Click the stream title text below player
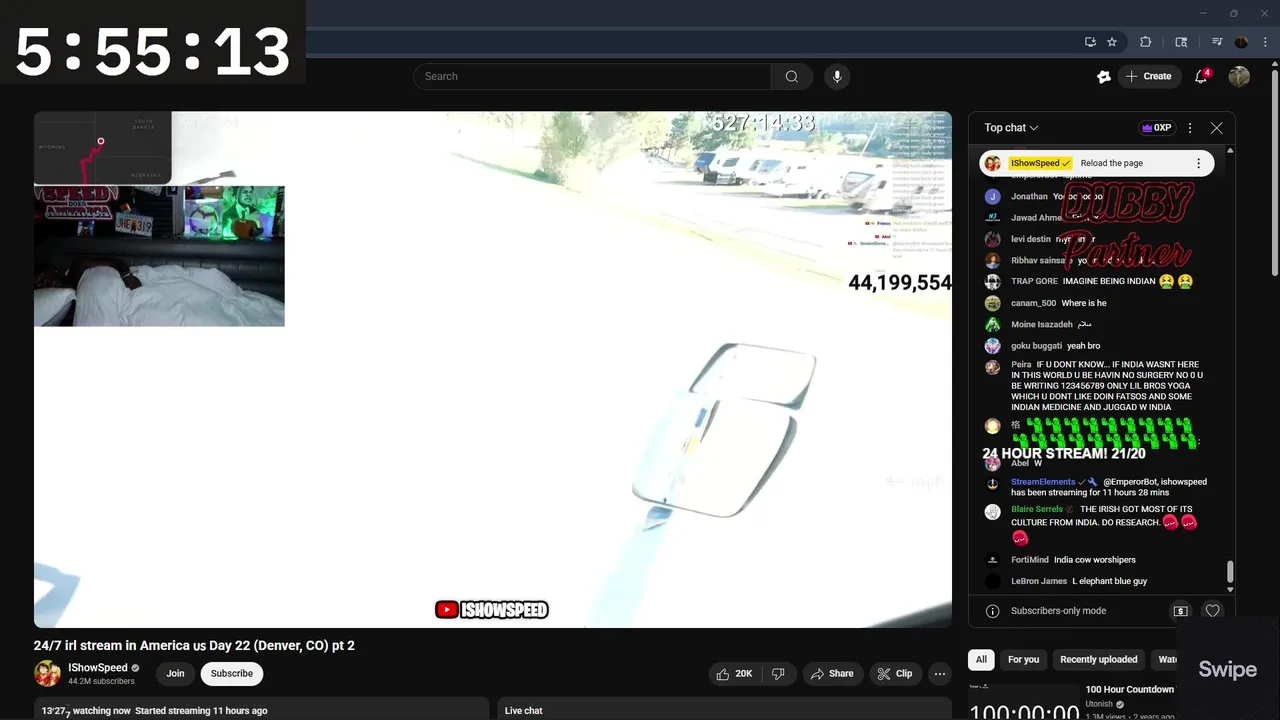 click(x=194, y=646)
